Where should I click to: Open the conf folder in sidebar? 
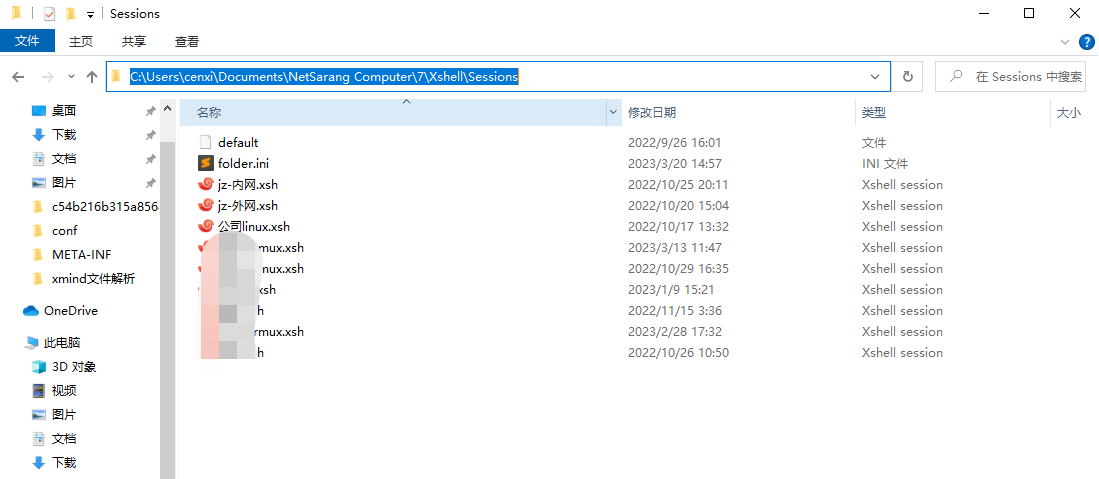click(64, 231)
